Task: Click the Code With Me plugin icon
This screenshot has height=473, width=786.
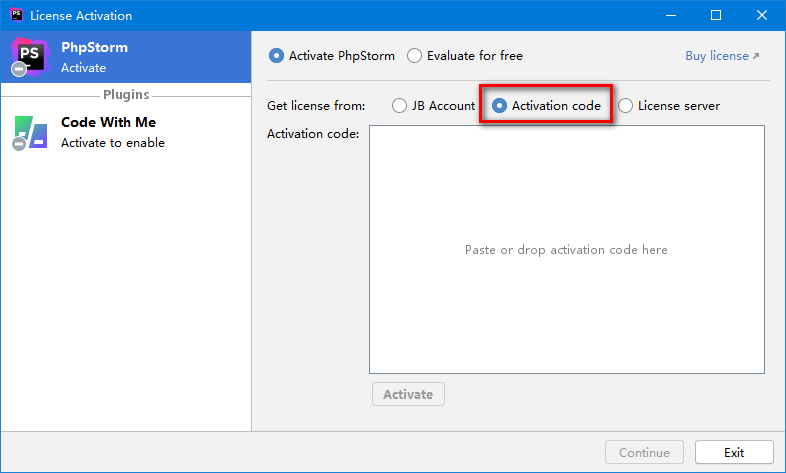Action: pyautogui.click(x=30, y=132)
